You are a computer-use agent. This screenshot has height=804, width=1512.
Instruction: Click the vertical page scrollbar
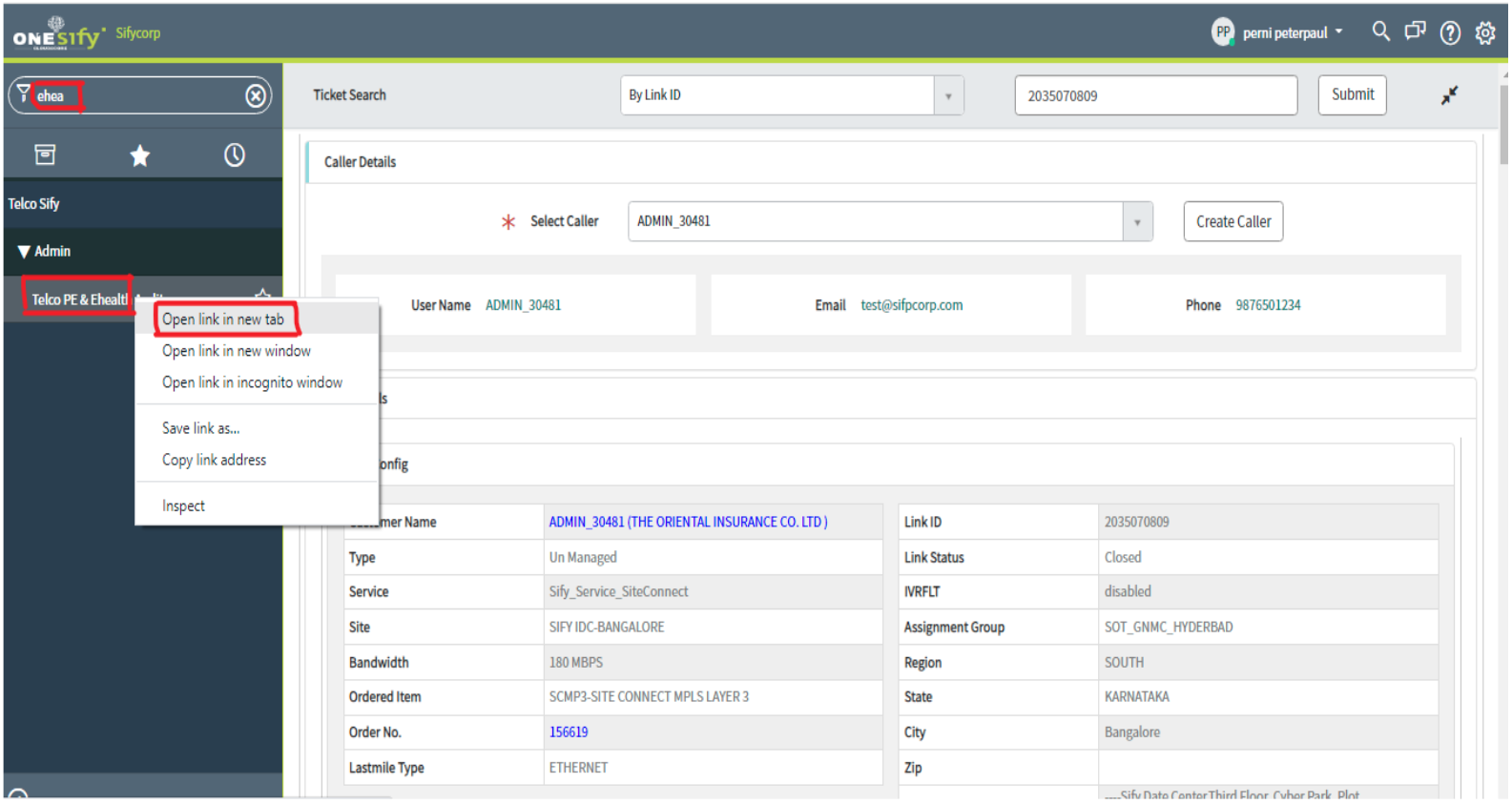coord(1503,124)
